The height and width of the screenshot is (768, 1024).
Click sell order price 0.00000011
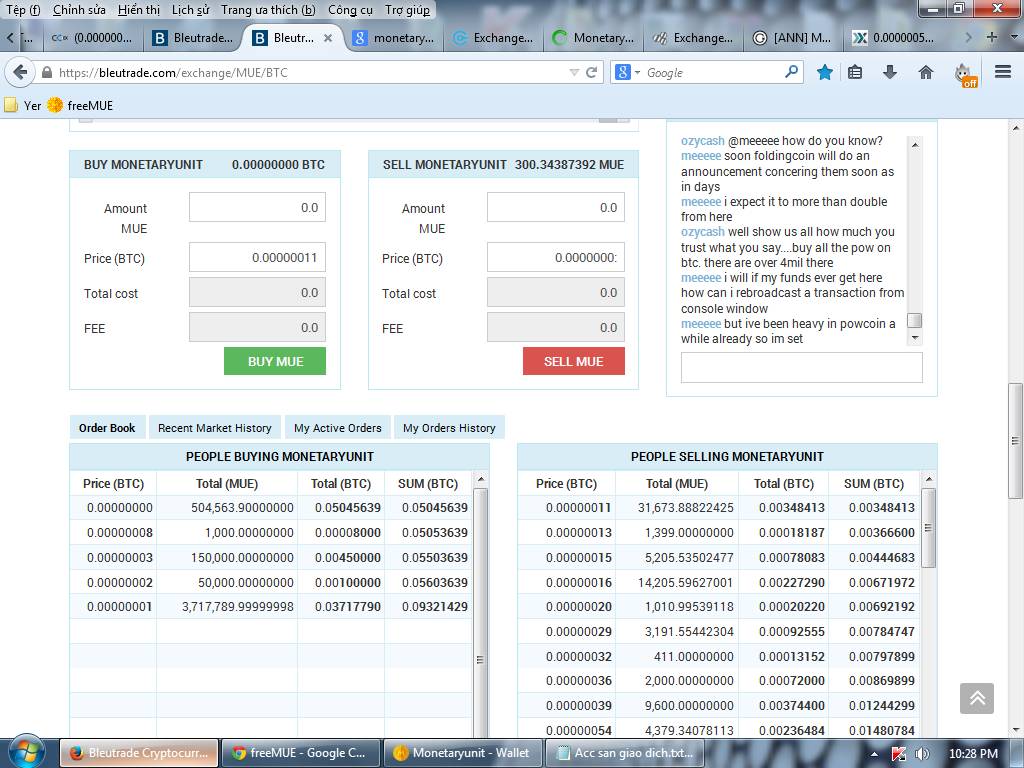(578, 507)
